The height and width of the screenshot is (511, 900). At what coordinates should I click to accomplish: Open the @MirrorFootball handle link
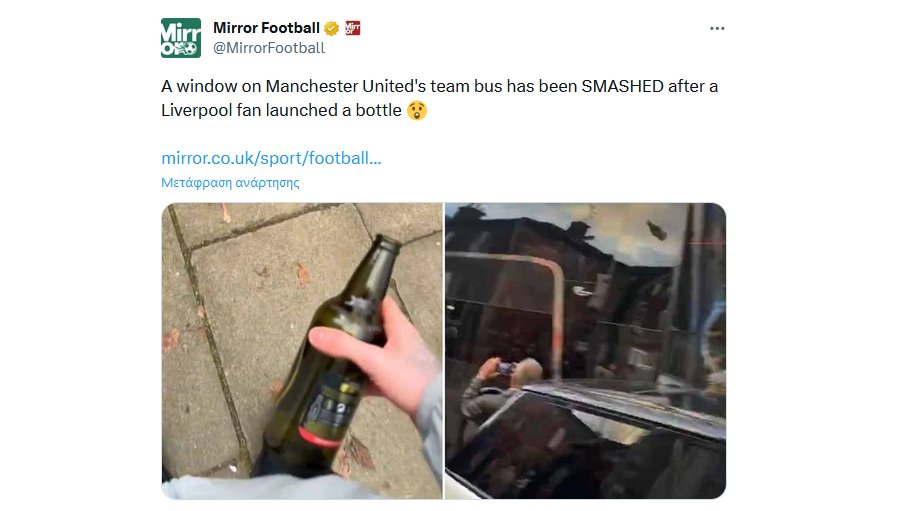[269, 48]
